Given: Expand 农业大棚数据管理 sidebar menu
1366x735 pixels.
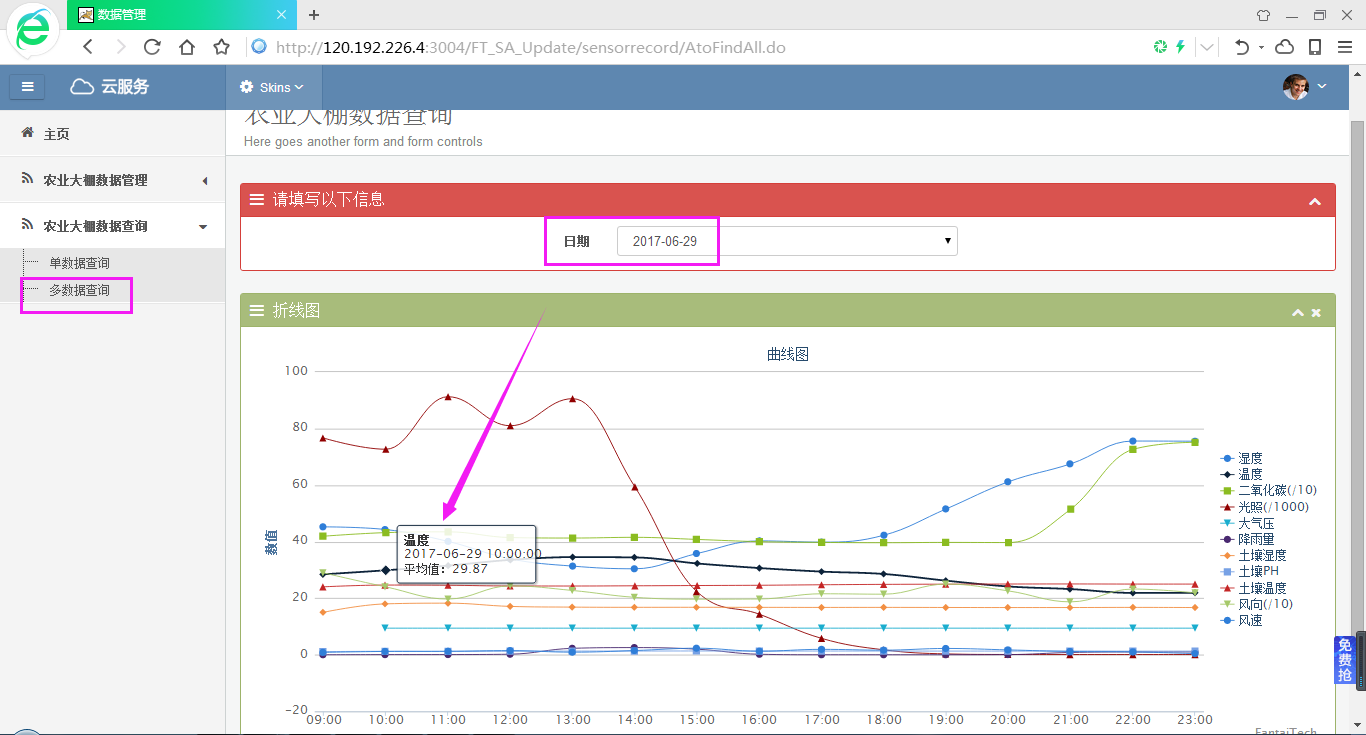Looking at the screenshot, I should point(95,180).
